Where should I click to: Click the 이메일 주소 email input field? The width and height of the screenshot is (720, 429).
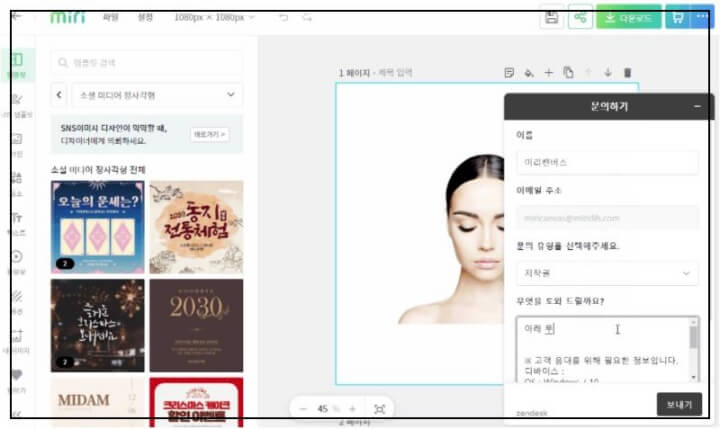pyautogui.click(x=608, y=218)
